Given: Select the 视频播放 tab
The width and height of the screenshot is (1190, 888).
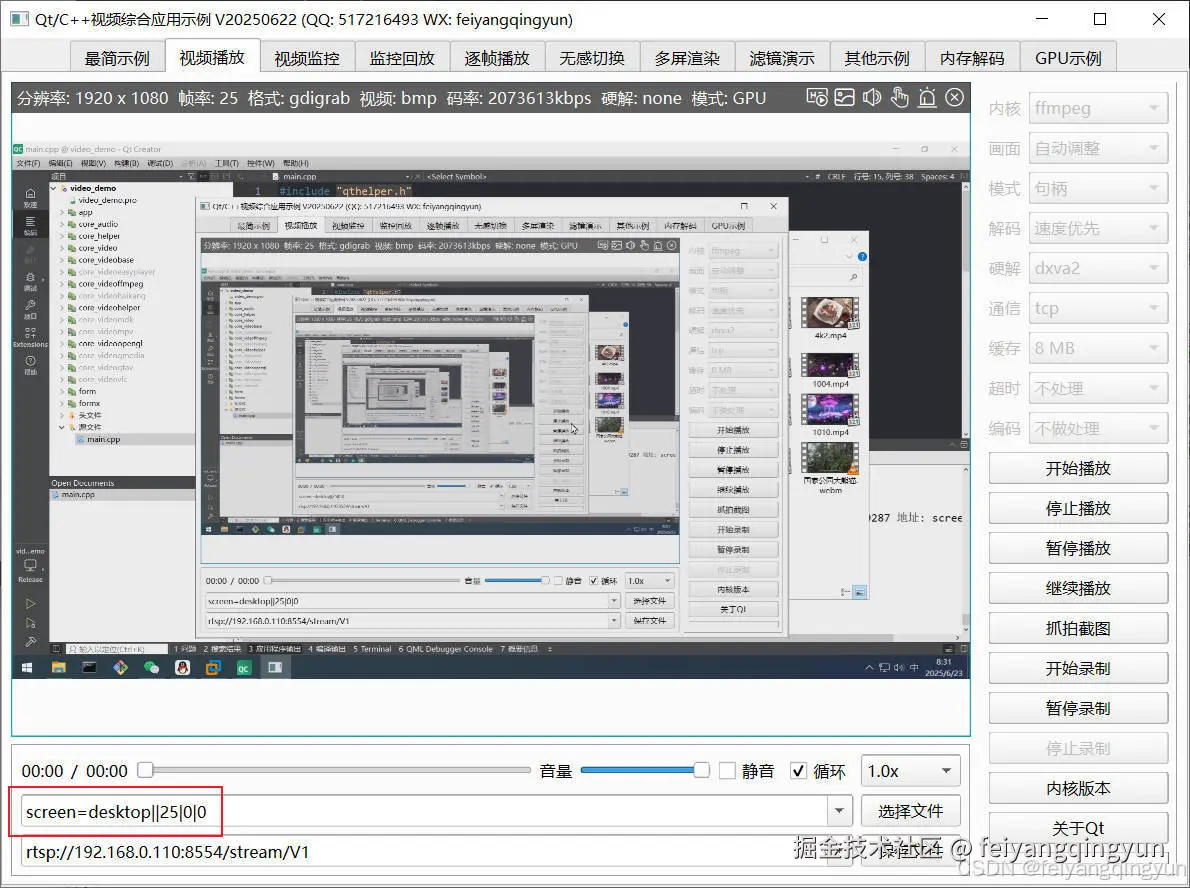Looking at the screenshot, I should [212, 57].
